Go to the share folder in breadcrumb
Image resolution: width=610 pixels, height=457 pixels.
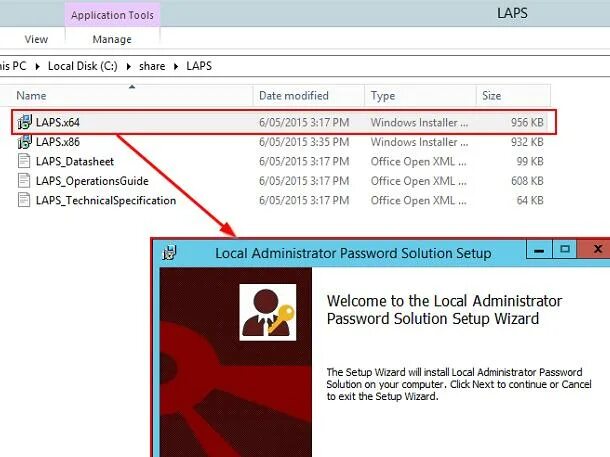point(152,66)
